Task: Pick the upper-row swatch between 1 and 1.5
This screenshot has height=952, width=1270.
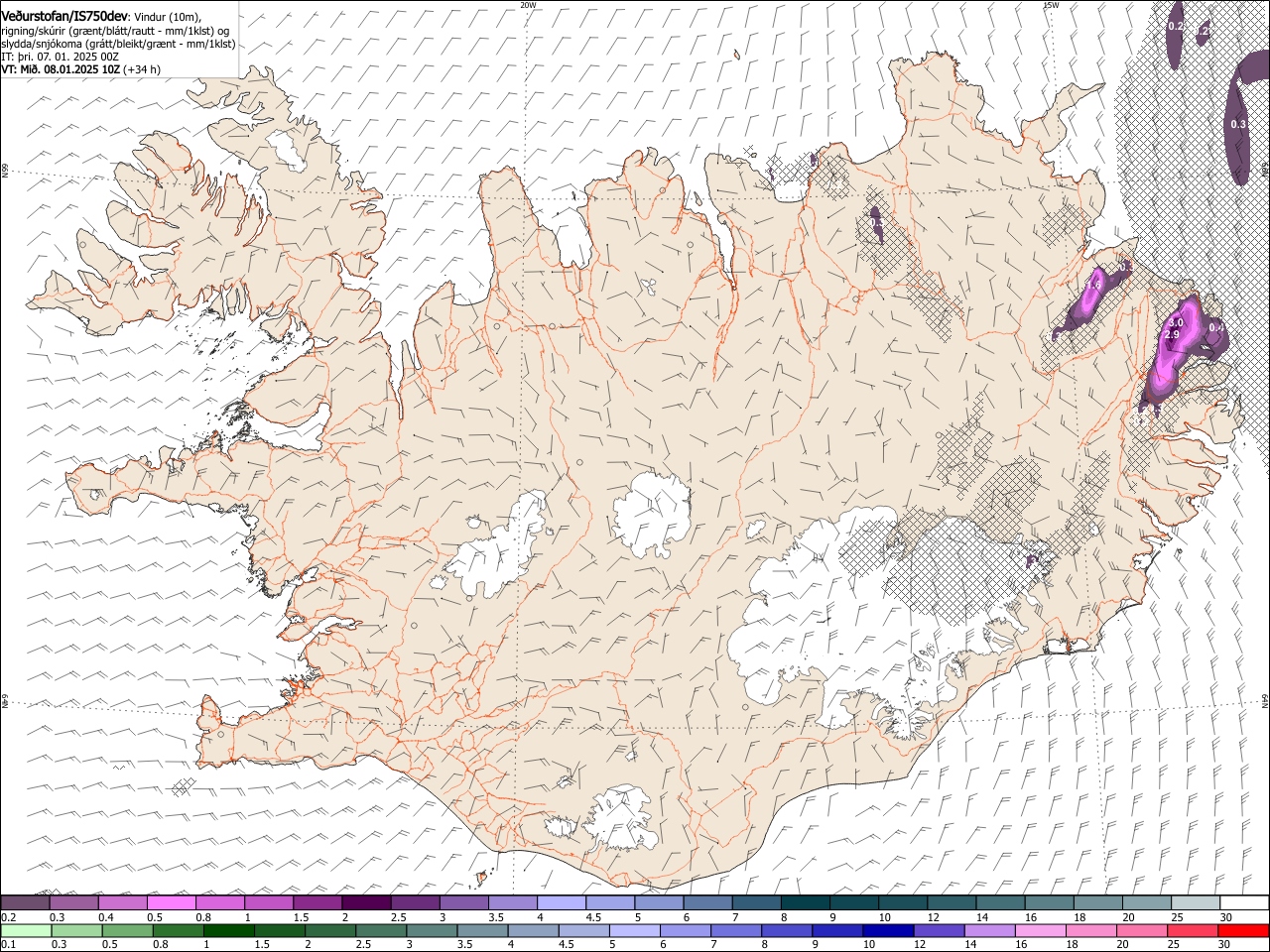Action: (268, 902)
